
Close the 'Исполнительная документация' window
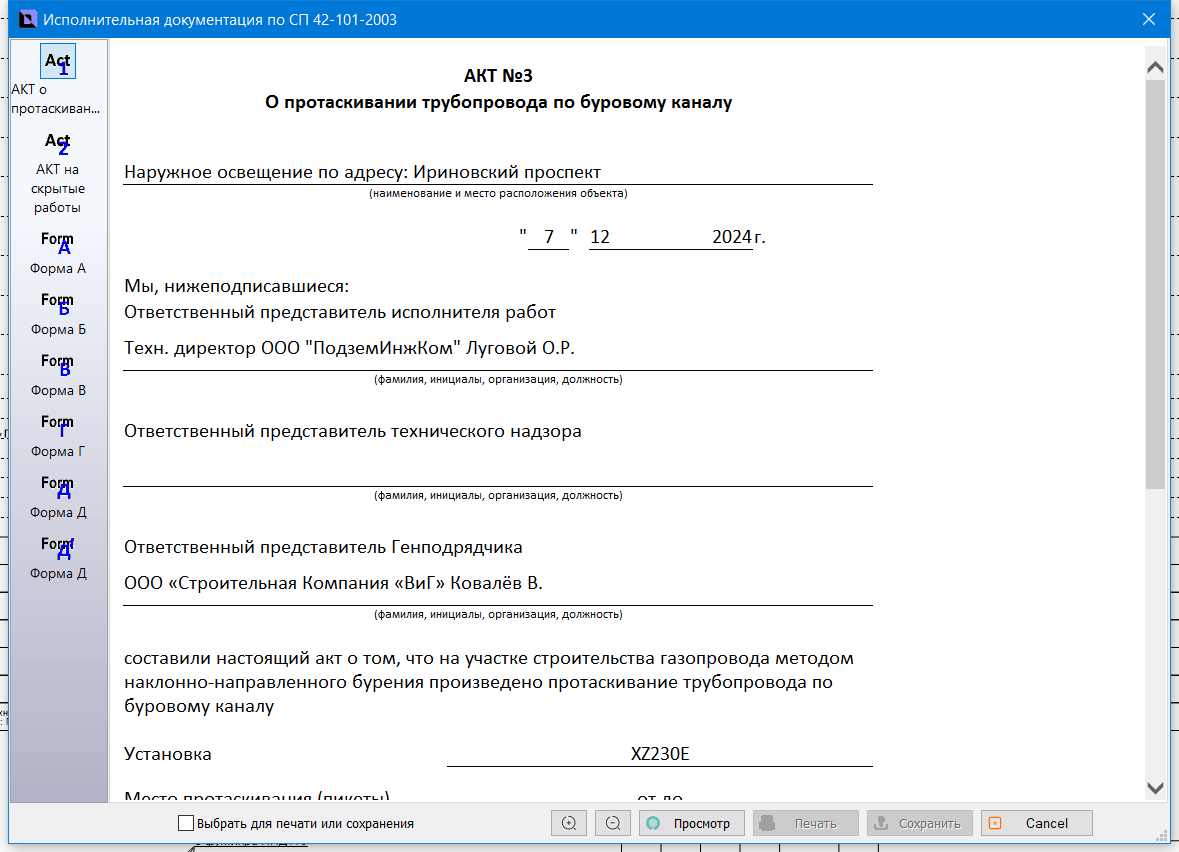[1149, 19]
